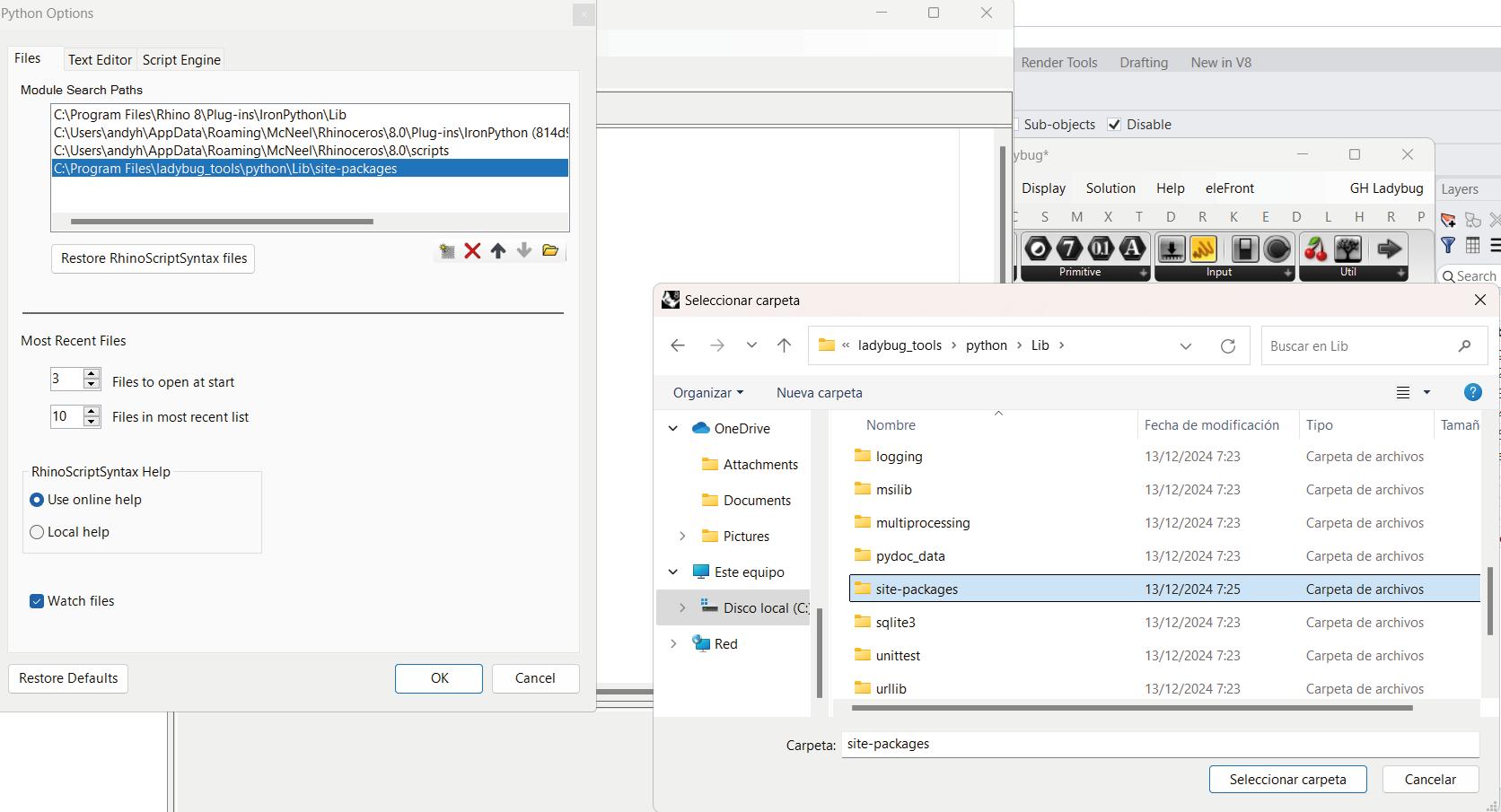The image size is (1501, 812).
Task: Select the Integer '7' primitive icon
Action: point(1069,249)
